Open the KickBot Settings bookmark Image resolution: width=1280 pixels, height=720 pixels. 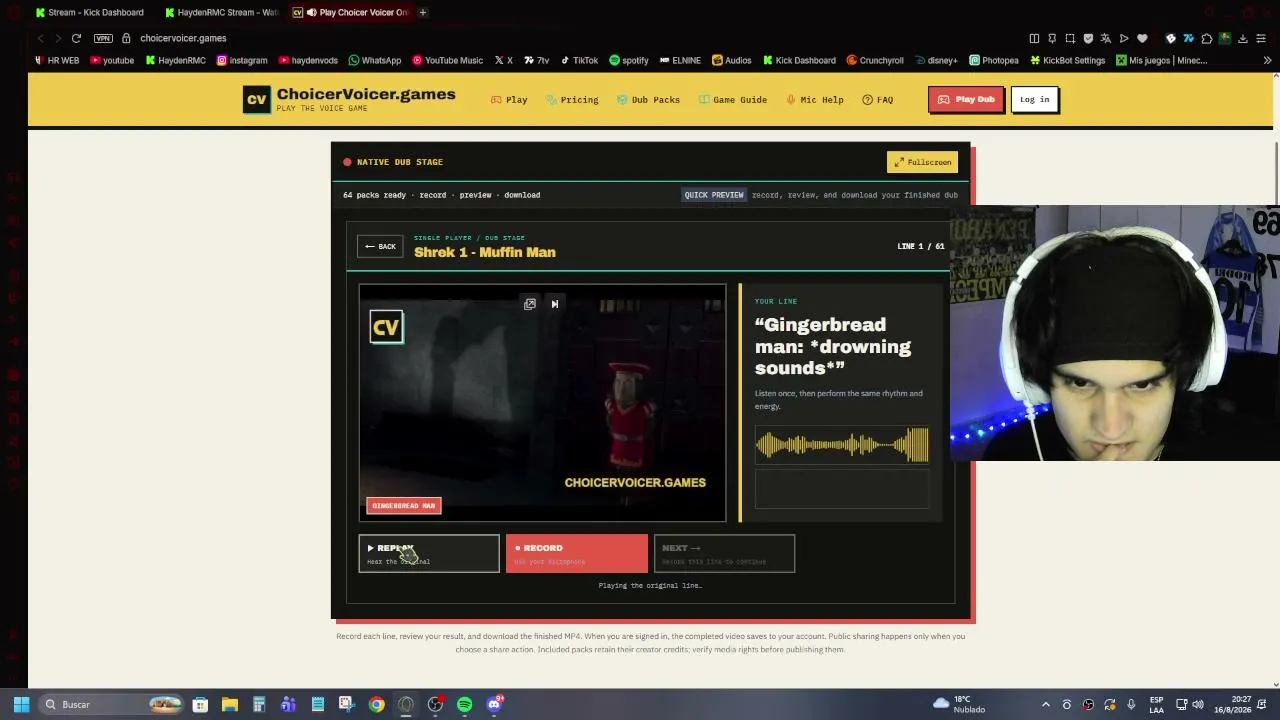[1067, 60]
